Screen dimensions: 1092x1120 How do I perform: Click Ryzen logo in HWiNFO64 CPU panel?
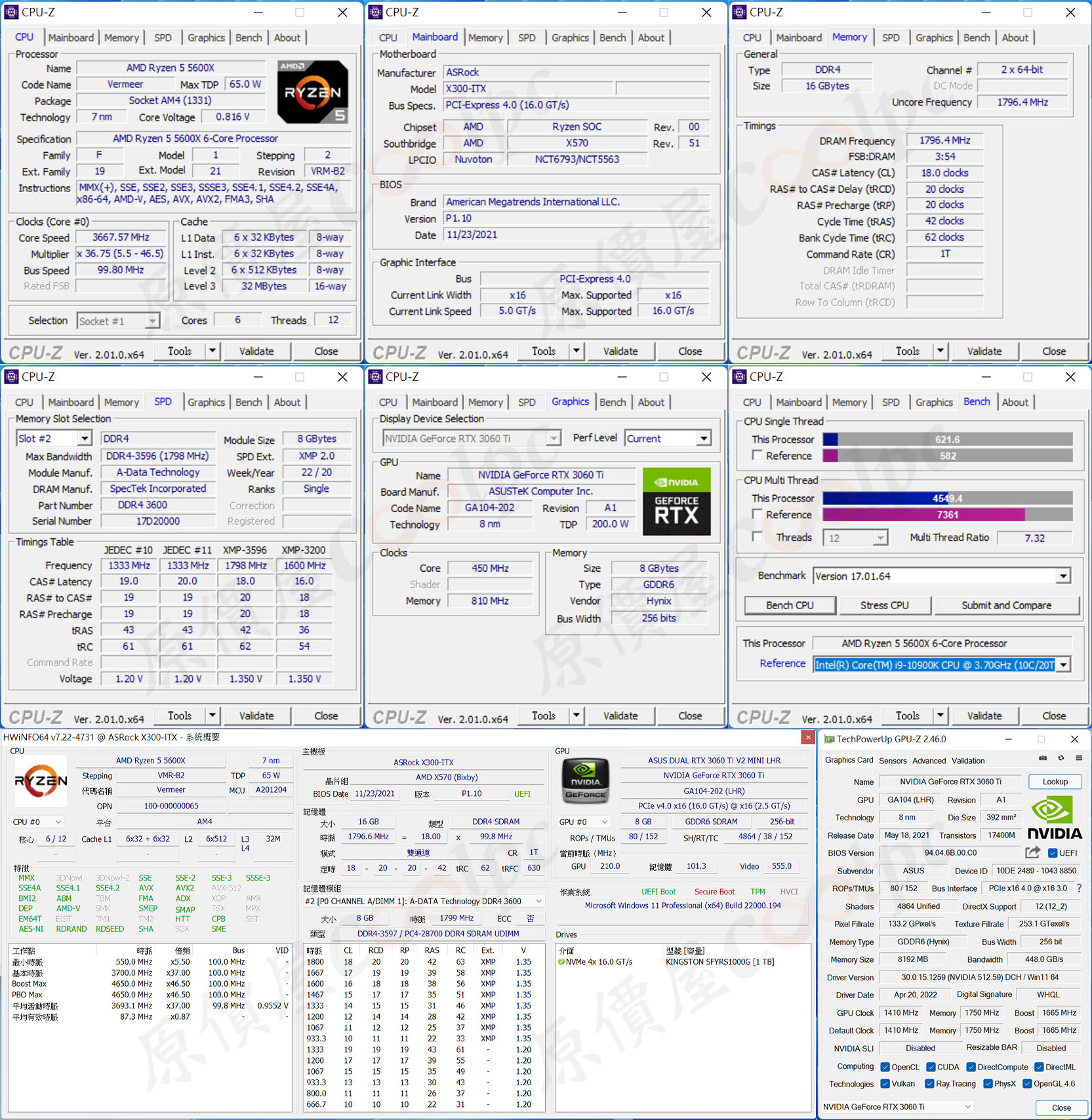point(41,780)
